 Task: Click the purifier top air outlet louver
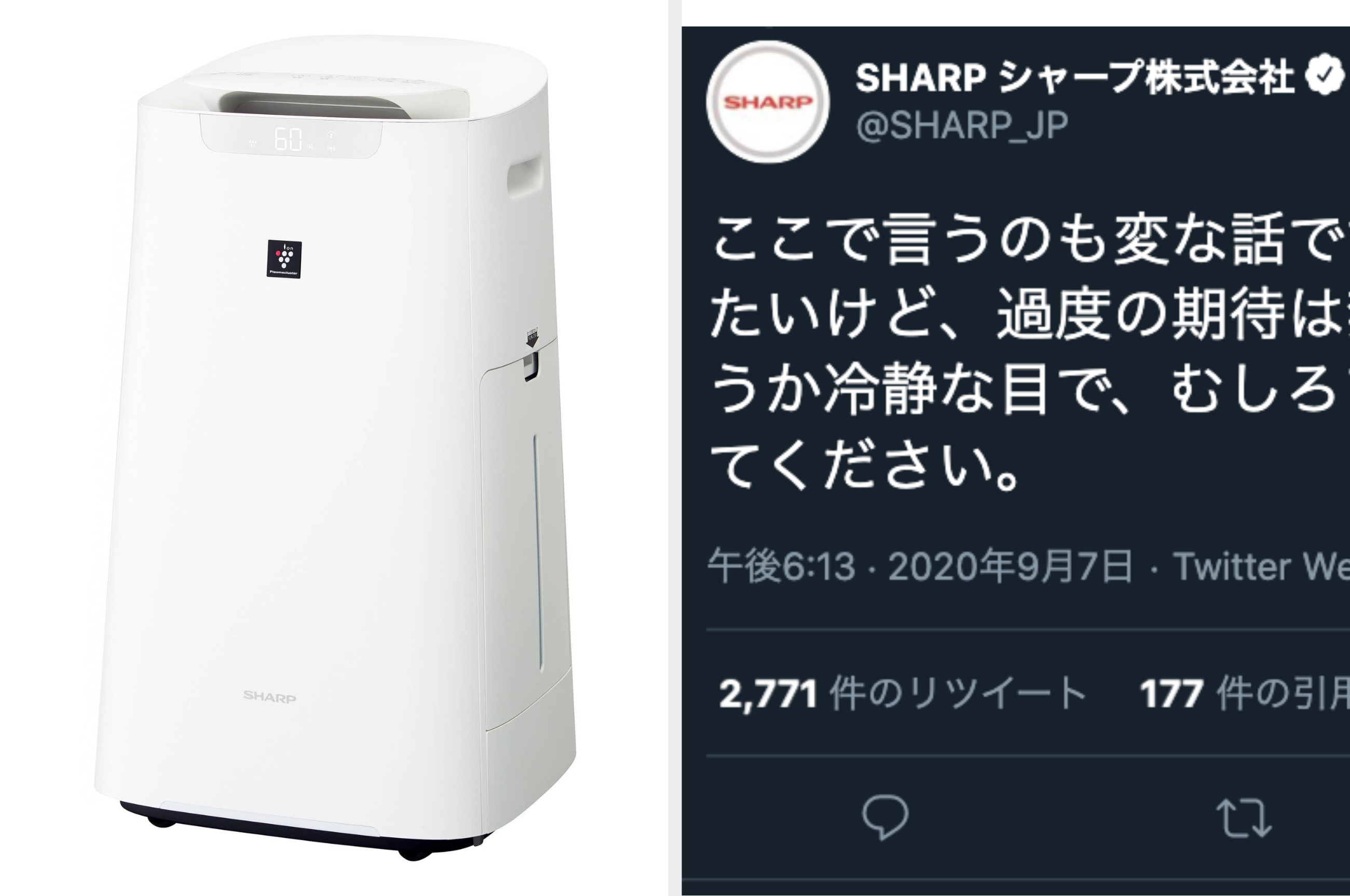point(315,106)
